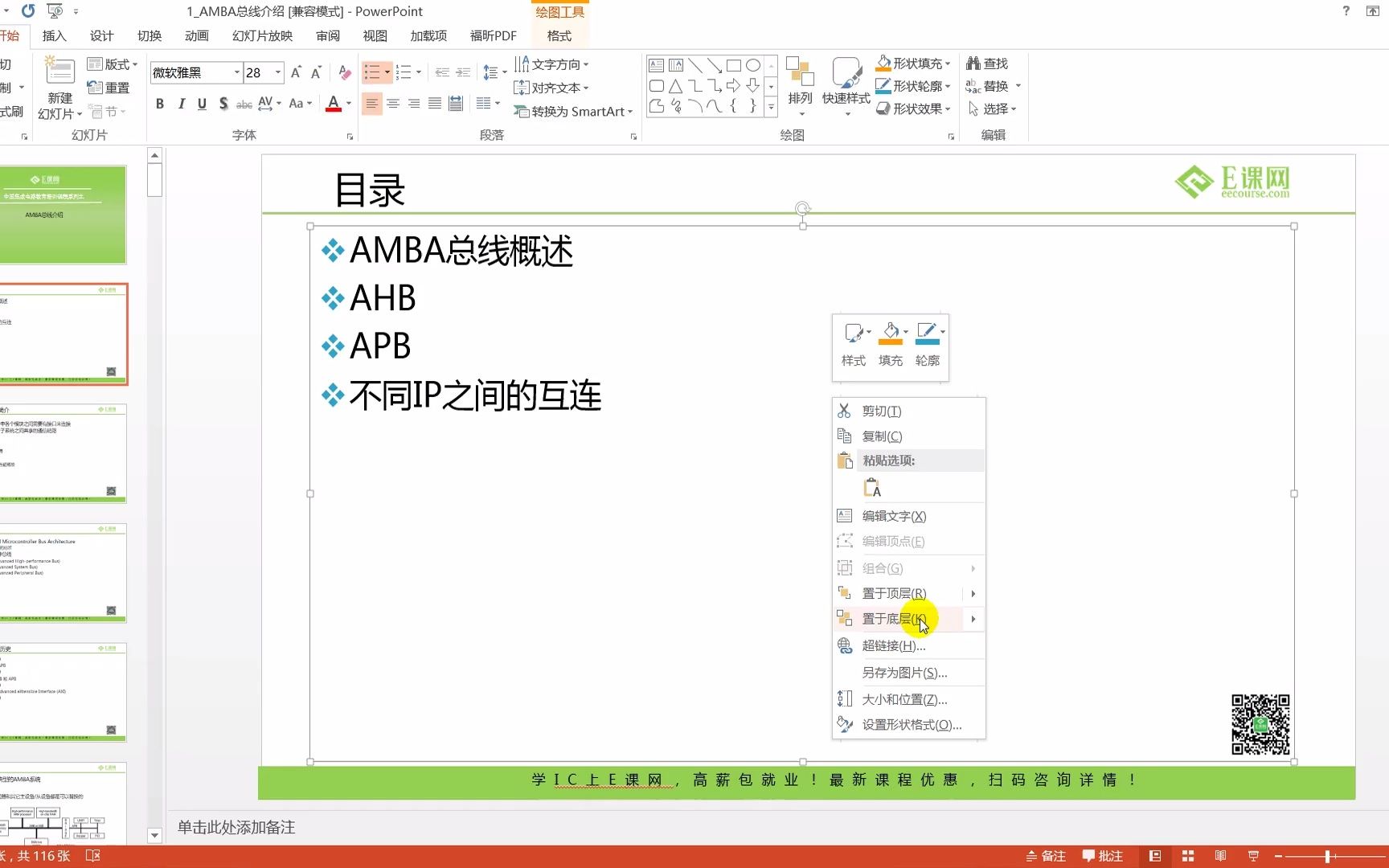Open the character spacing AV dropdown
This screenshot has height=868, width=1389.
[269, 104]
